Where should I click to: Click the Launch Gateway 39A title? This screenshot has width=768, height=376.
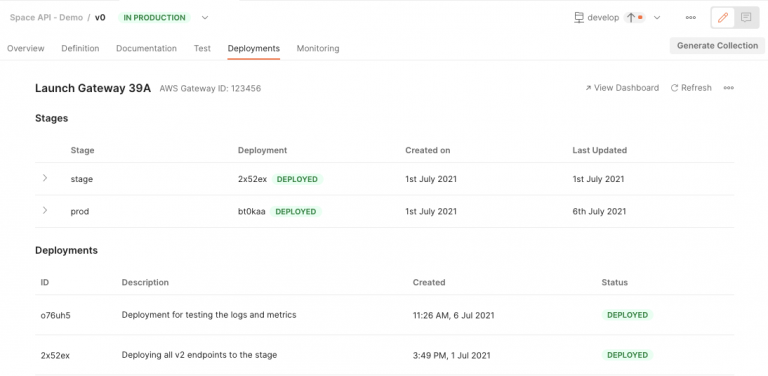(x=93, y=88)
